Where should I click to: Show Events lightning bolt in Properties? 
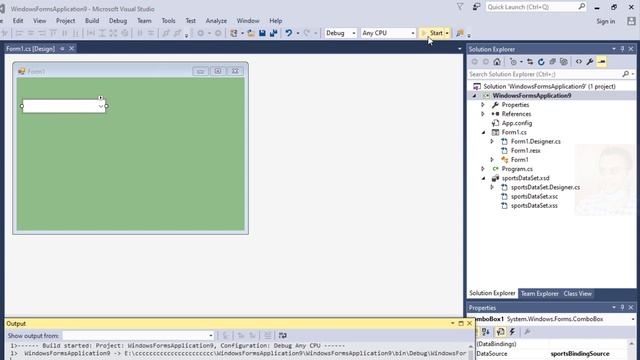512,332
